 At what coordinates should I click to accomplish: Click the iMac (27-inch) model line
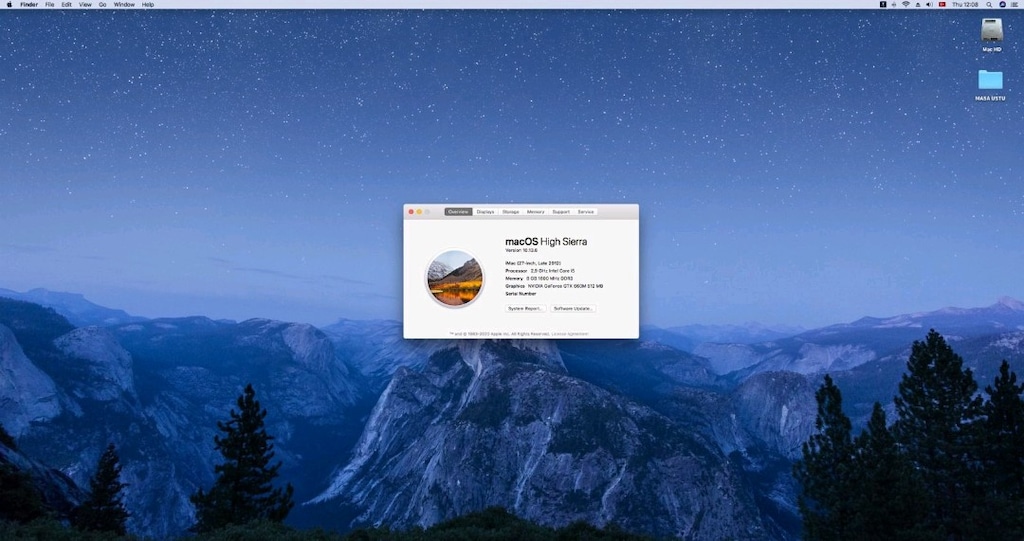(533, 263)
